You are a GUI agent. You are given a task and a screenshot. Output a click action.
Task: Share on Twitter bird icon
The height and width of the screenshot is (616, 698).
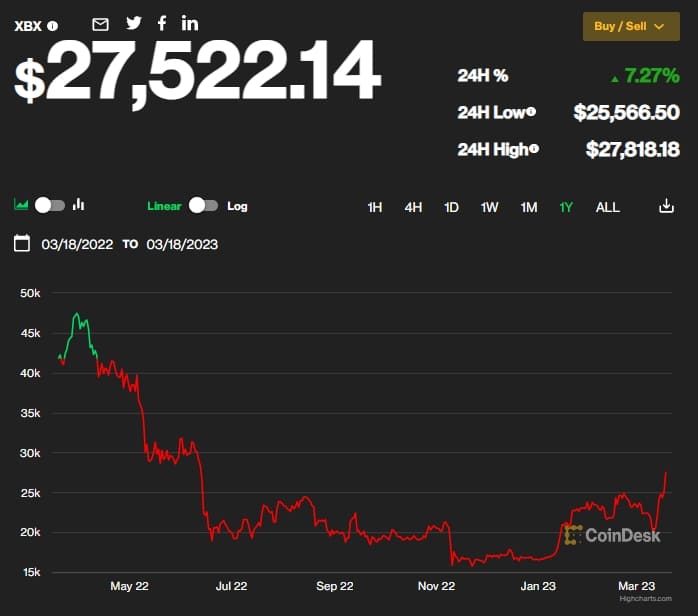click(134, 23)
